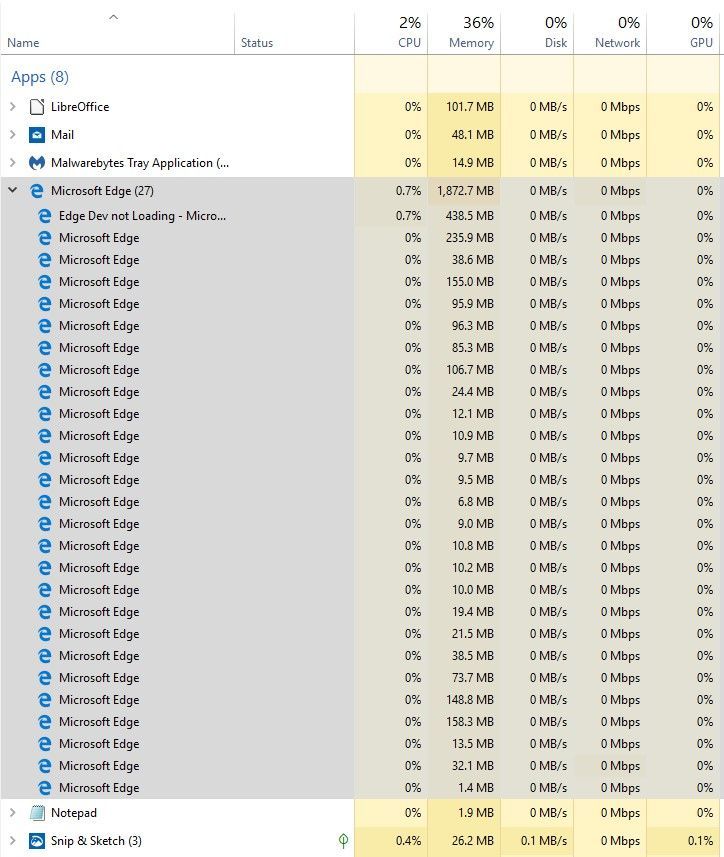Image resolution: width=724 pixels, height=857 pixels.
Task: Click the 158.3 MB memory cell
Action: tap(464, 721)
